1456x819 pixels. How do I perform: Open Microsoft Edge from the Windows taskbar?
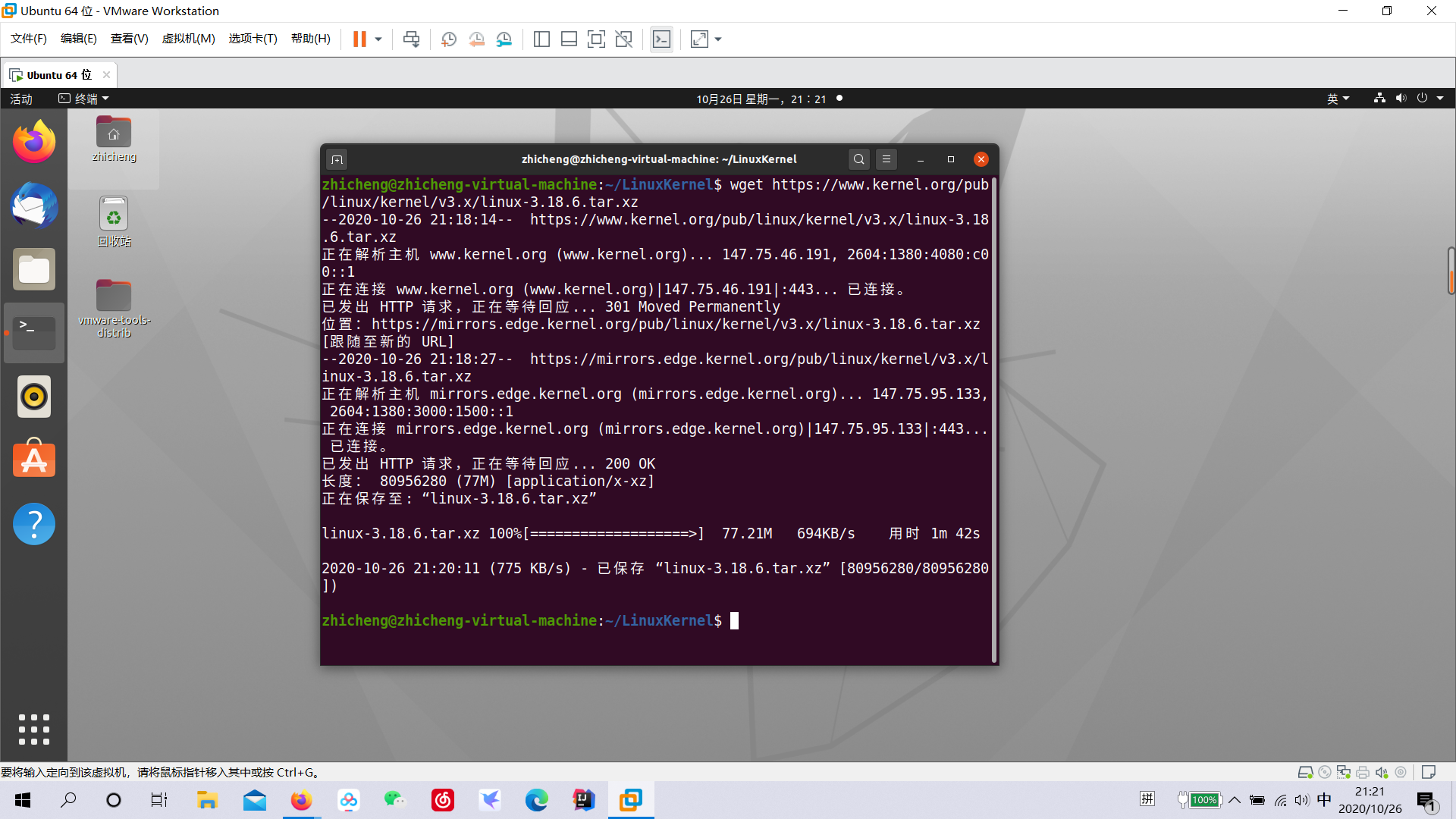pos(537,800)
